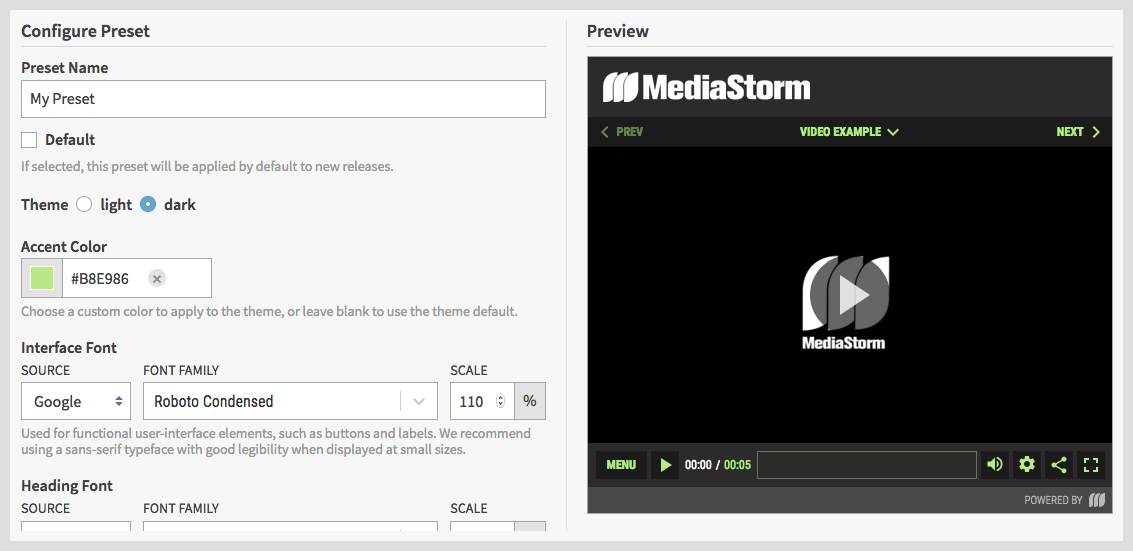Enter fullscreen using the expand icon
The width and height of the screenshot is (1133, 551).
[x=1091, y=465]
